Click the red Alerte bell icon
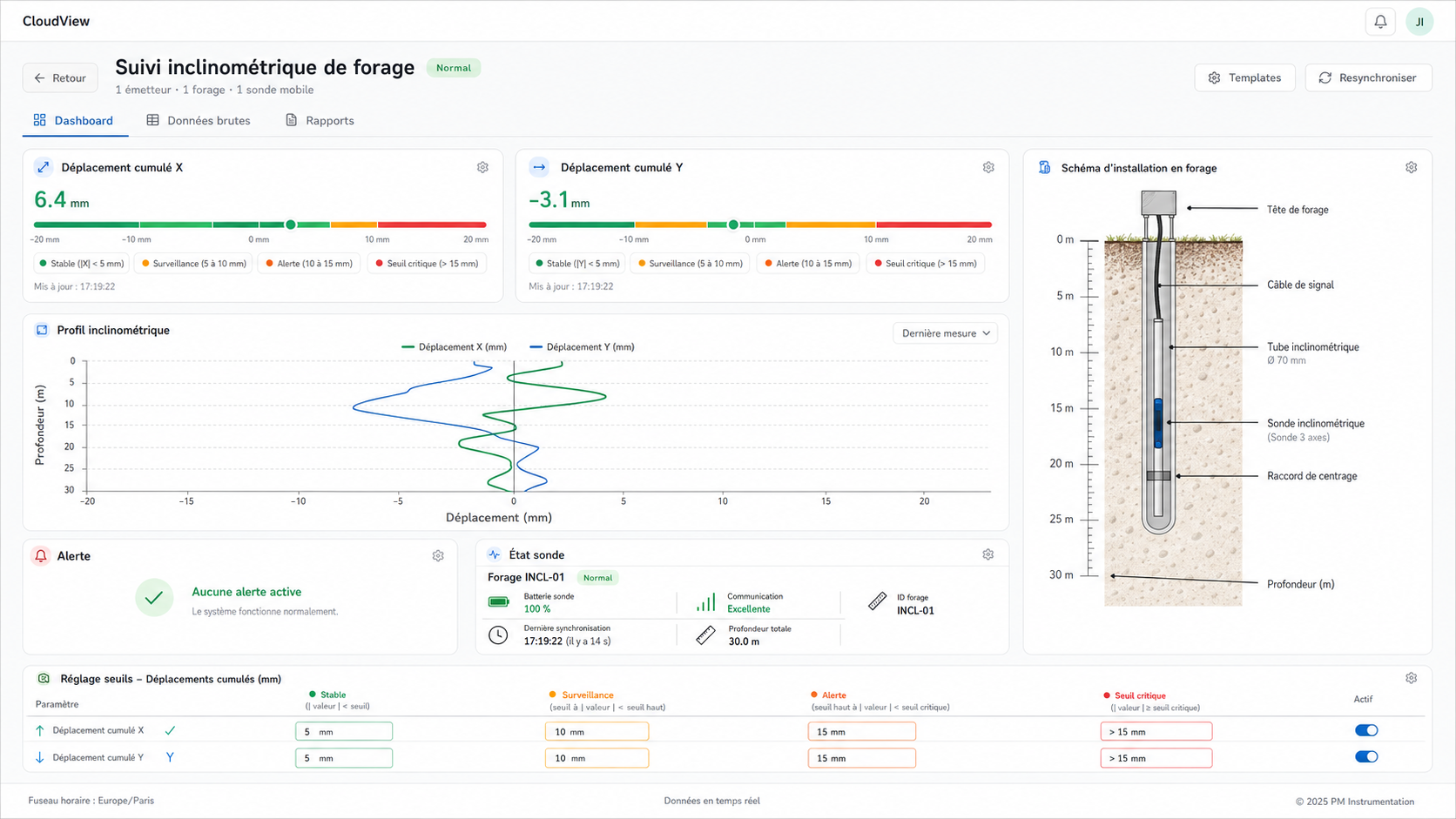This screenshot has height=819, width=1456. pyautogui.click(x=41, y=555)
